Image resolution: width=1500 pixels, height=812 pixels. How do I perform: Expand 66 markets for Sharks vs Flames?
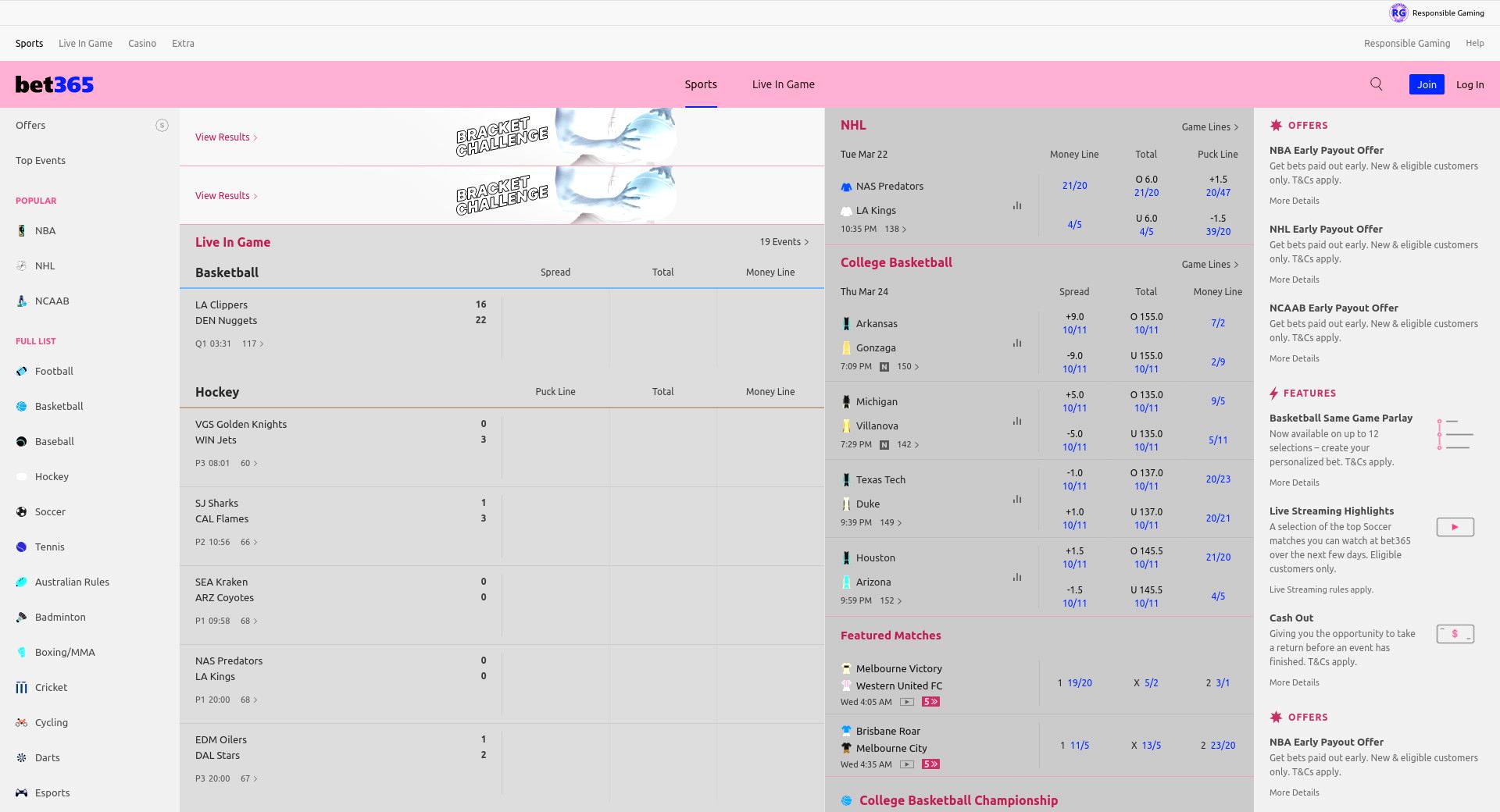pyautogui.click(x=249, y=542)
